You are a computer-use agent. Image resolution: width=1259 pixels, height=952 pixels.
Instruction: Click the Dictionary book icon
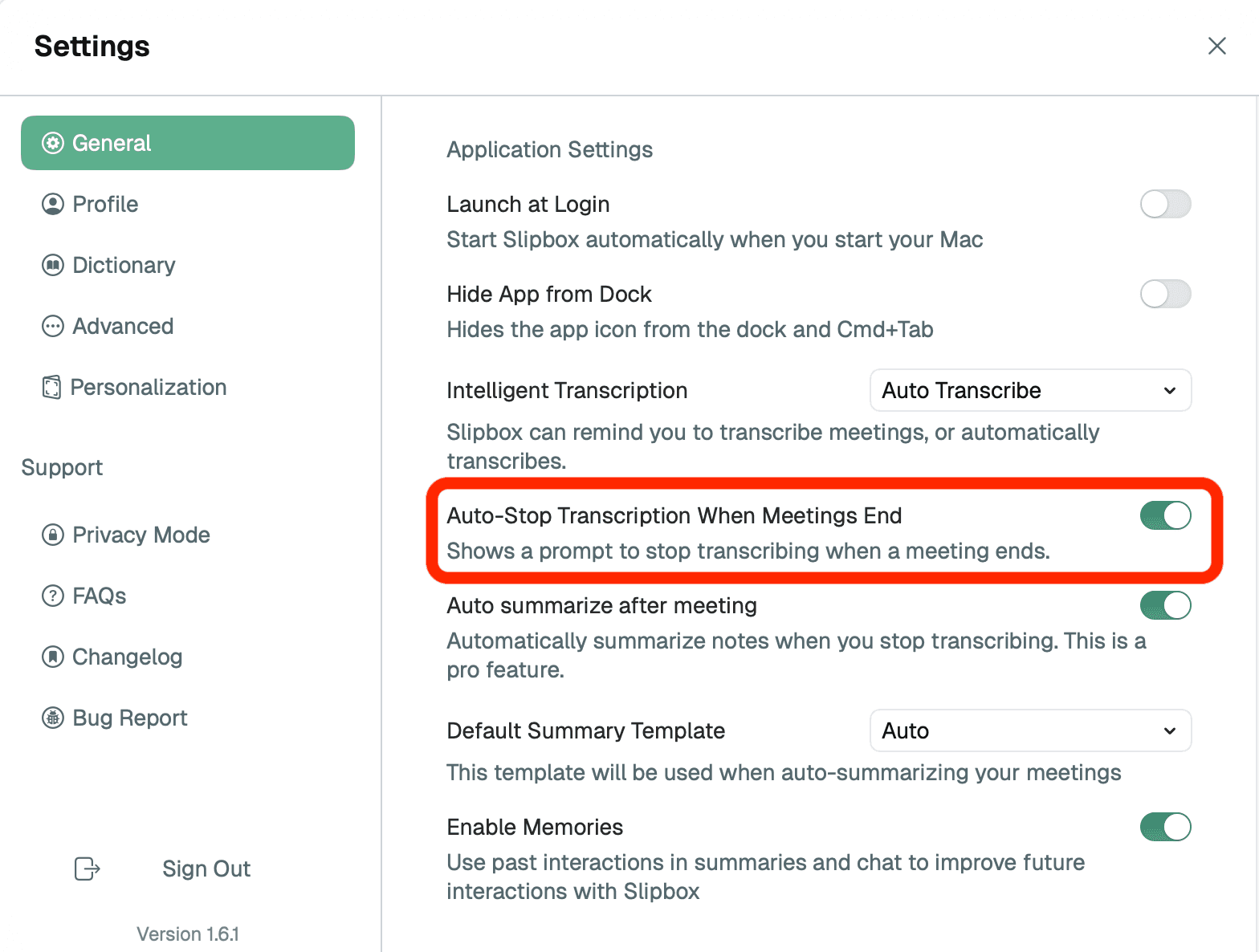[51, 265]
